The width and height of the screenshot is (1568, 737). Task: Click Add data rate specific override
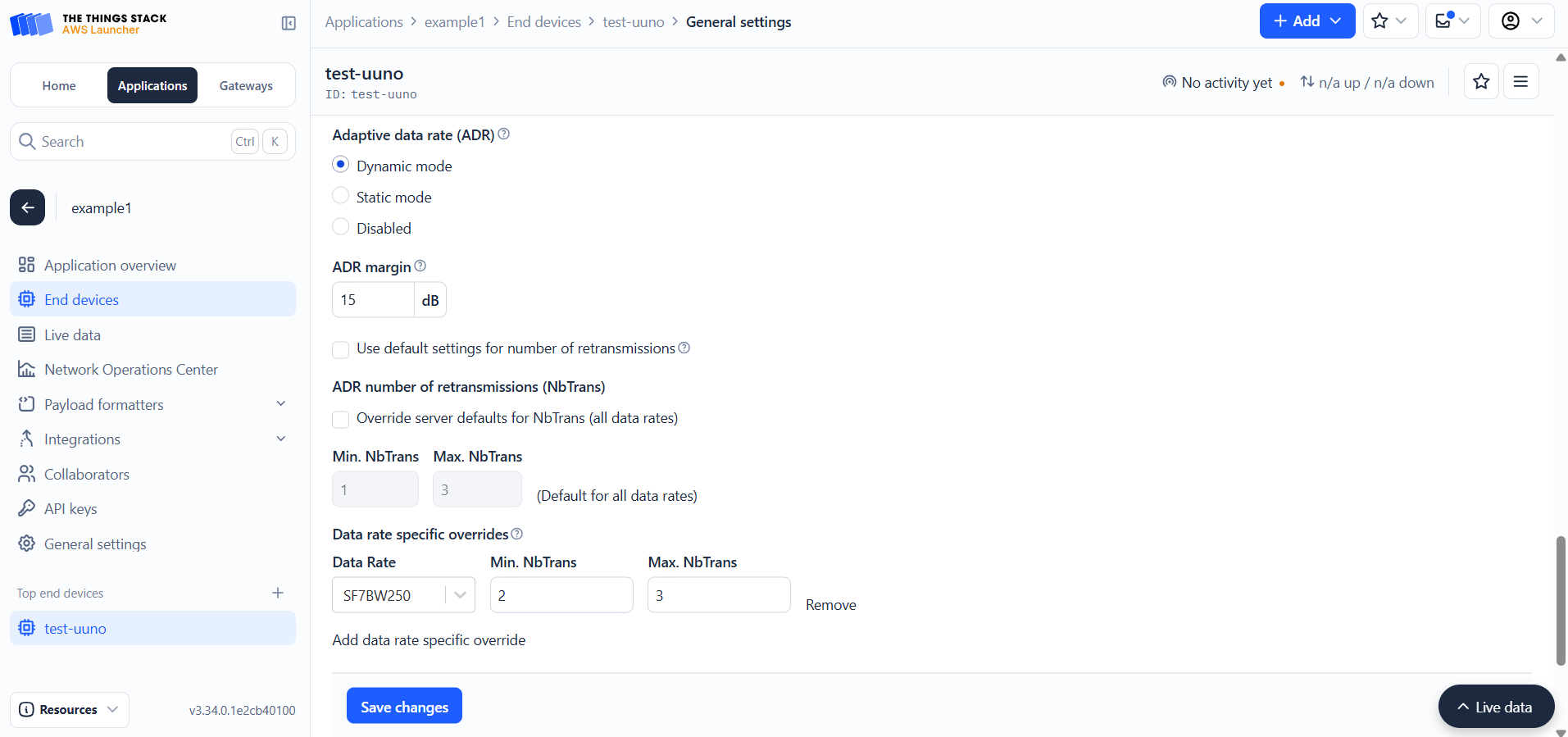point(429,640)
